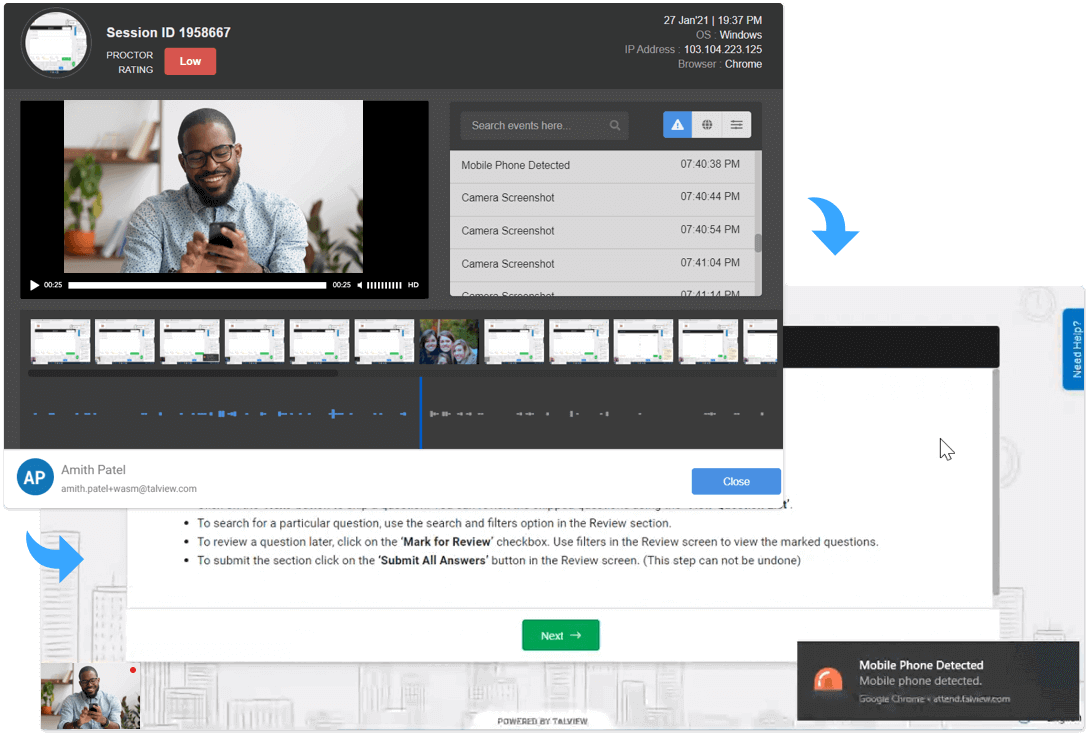Screen dimensions: 1090x737
Task: Select the warning triangle alerts filter
Action: coord(677,125)
